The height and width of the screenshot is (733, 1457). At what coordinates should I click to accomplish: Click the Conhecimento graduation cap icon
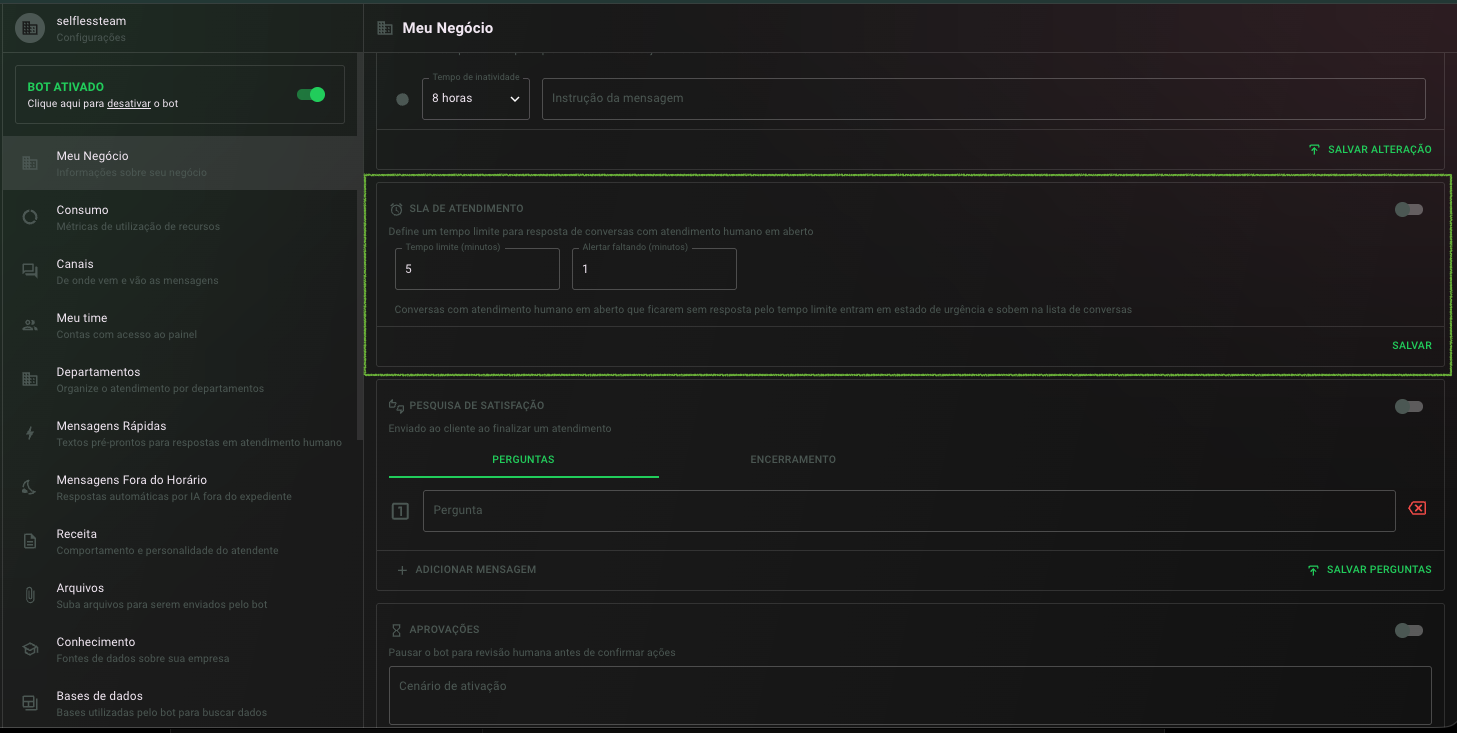30,649
